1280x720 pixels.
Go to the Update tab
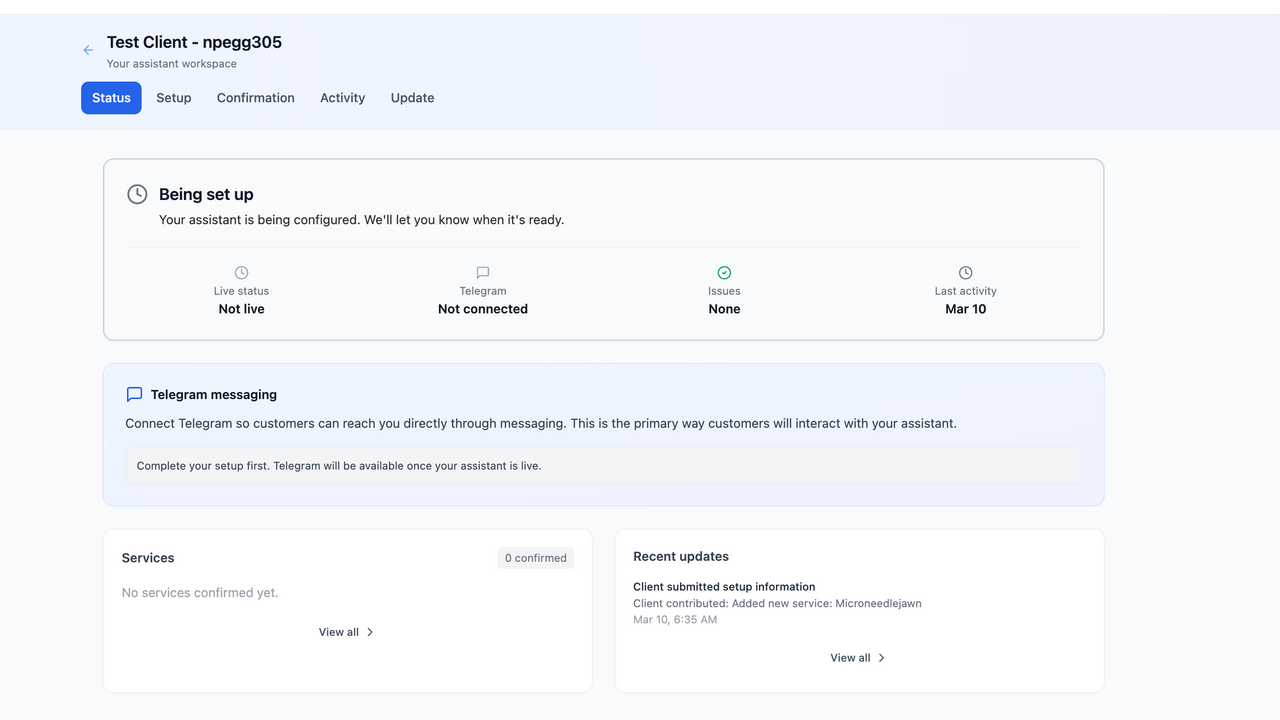tap(412, 98)
